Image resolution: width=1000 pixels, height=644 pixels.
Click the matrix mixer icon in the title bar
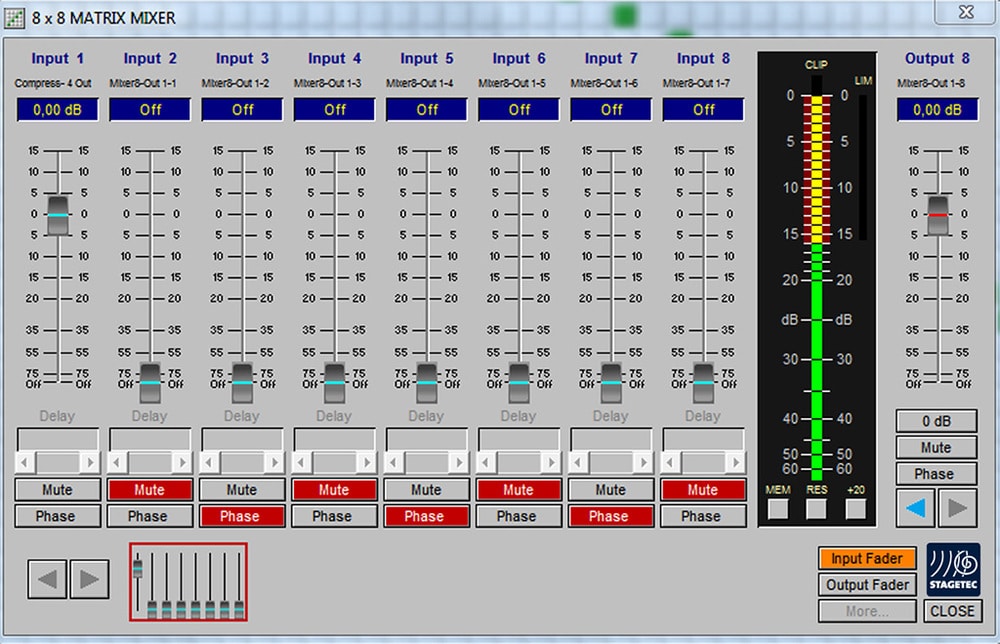15,17
